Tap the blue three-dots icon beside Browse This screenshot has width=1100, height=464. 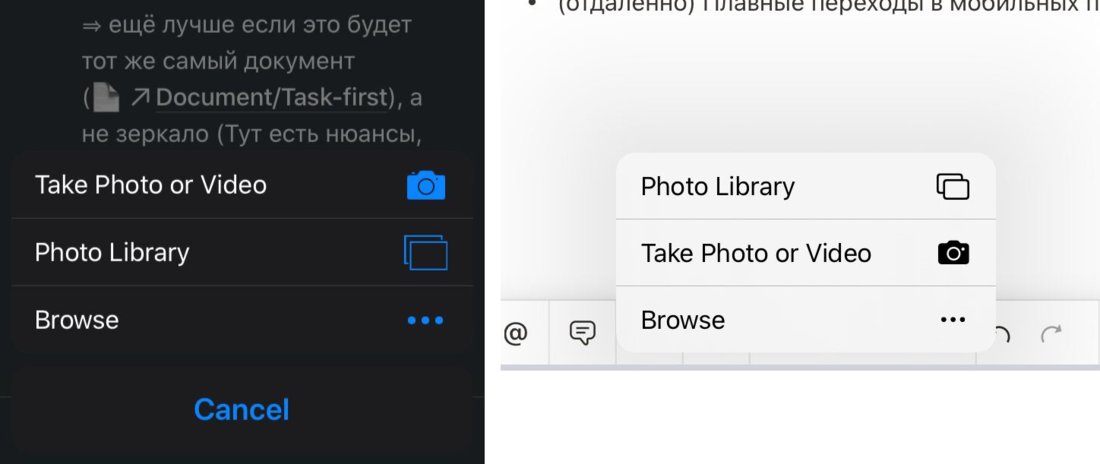tap(426, 320)
